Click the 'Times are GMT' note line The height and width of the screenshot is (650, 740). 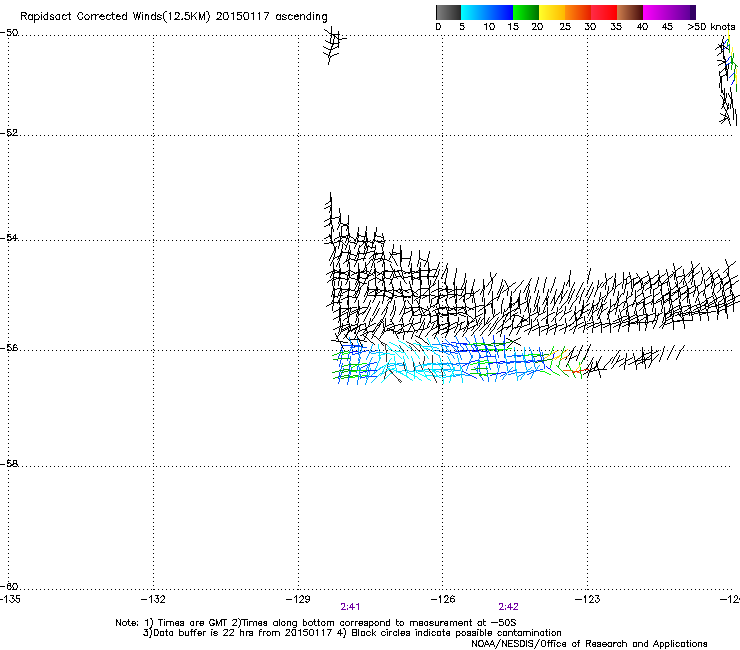point(316,623)
